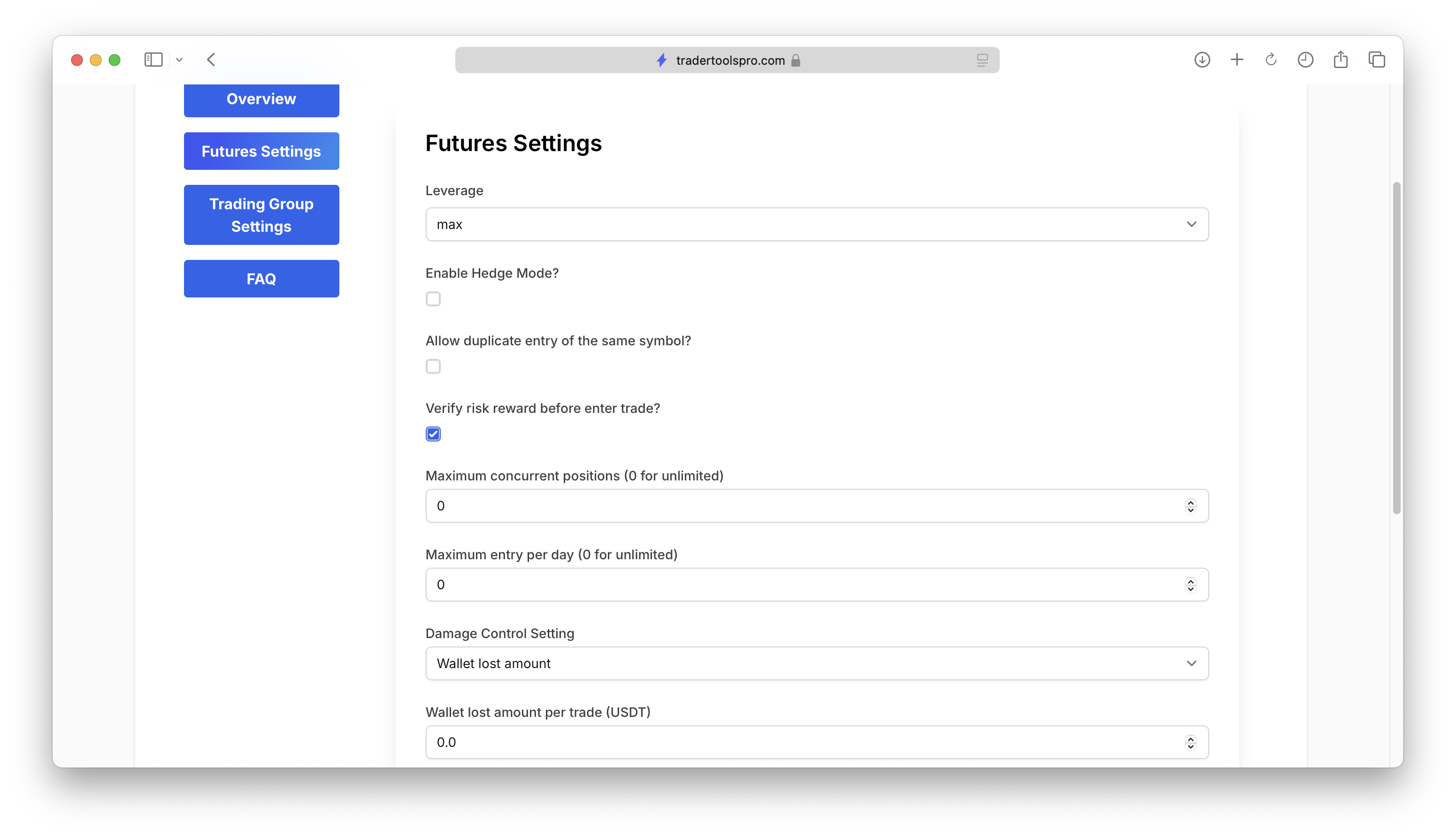
Task: Go to the Overview section
Action: [x=261, y=99]
